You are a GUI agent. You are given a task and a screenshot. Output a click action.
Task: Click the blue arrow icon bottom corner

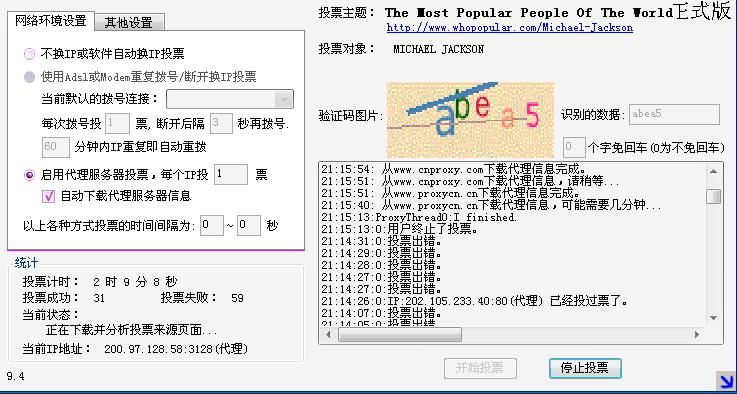click(x=726, y=380)
